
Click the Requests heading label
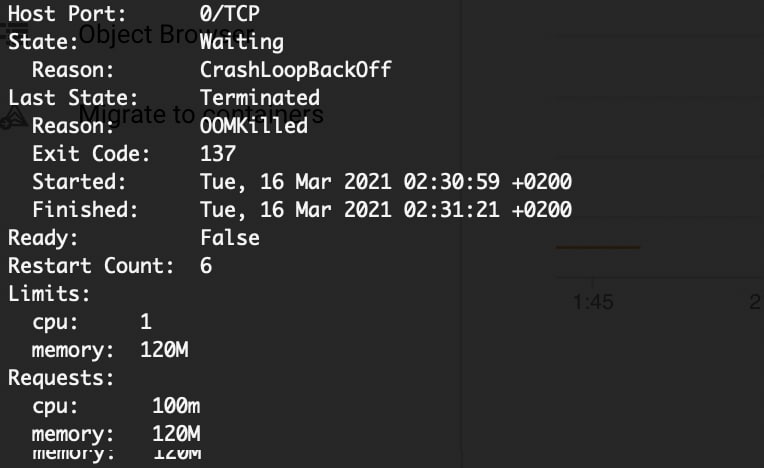[x=61, y=378]
